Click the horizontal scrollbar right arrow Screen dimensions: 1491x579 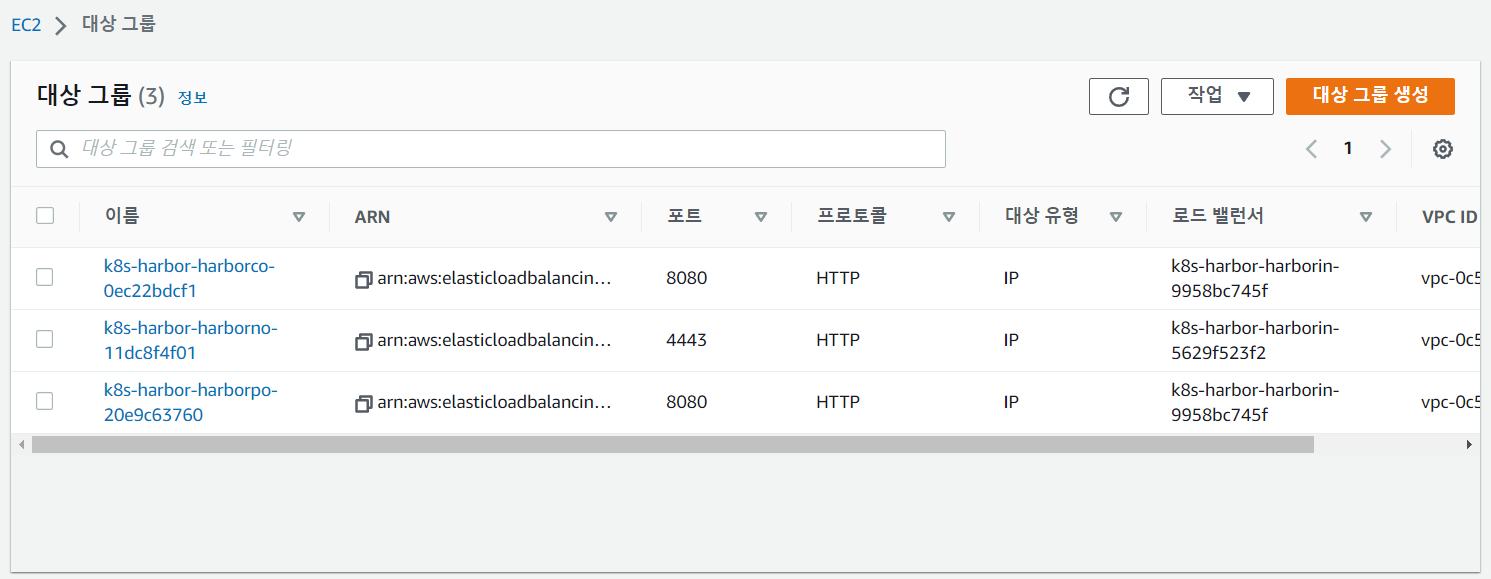tap(1469, 444)
